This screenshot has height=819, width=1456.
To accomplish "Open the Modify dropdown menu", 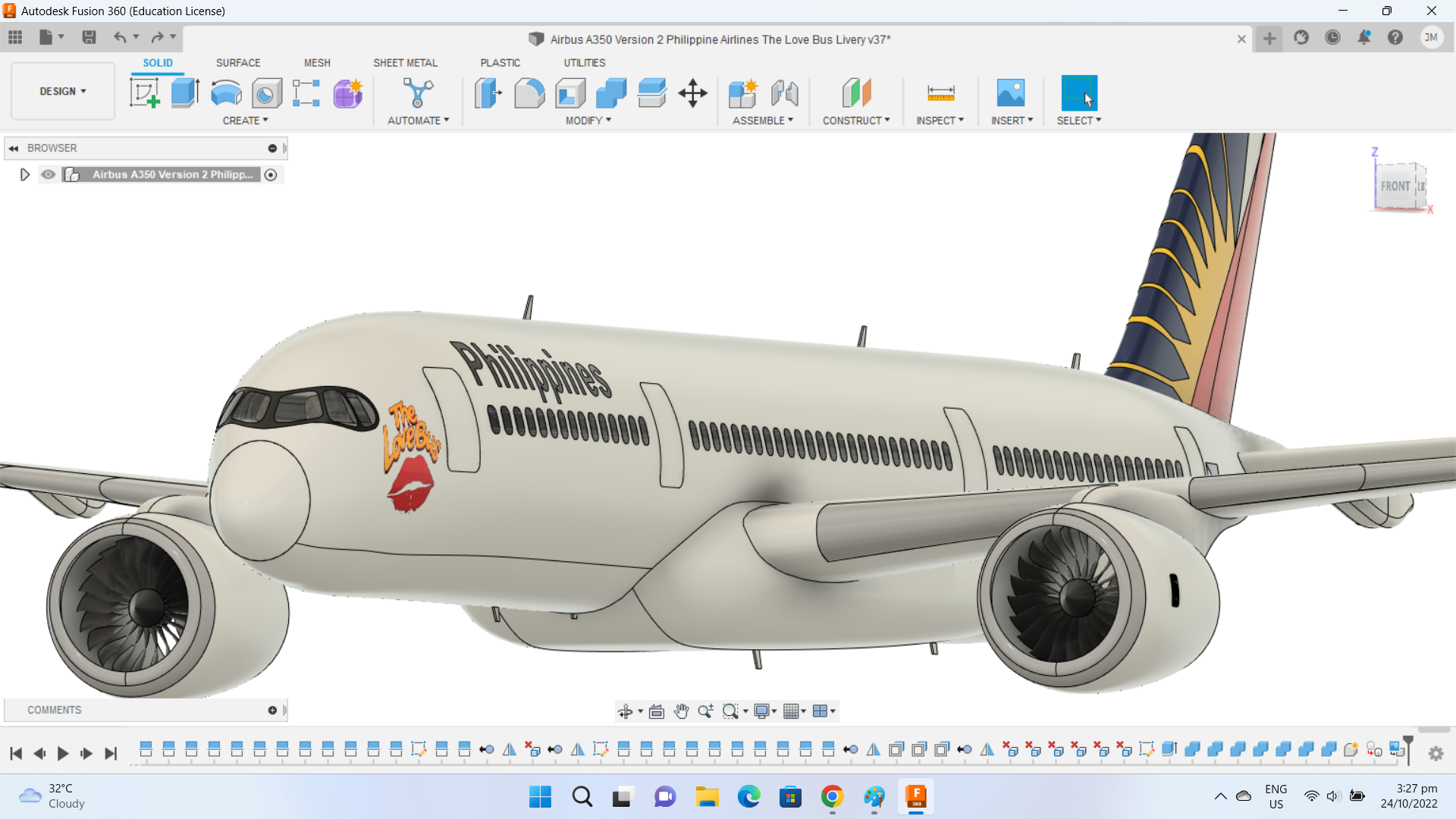I will pyautogui.click(x=588, y=121).
